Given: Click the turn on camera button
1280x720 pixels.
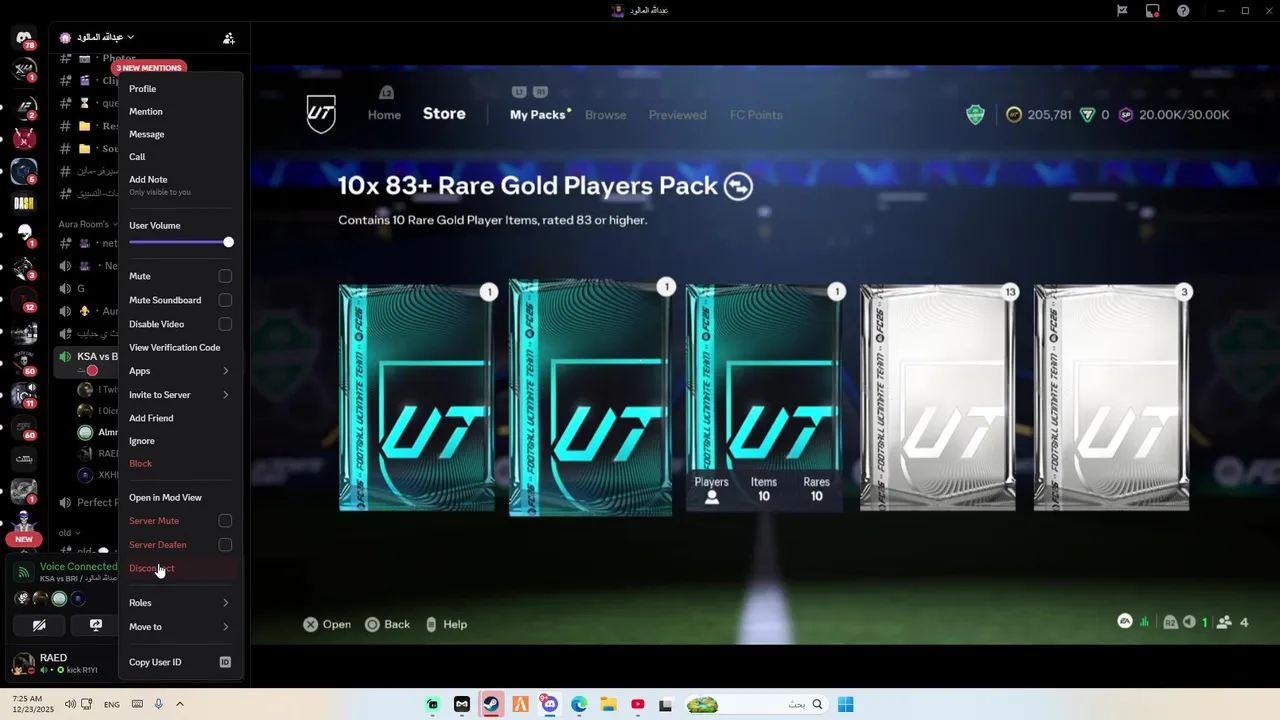Looking at the screenshot, I should pyautogui.click(x=39, y=625).
